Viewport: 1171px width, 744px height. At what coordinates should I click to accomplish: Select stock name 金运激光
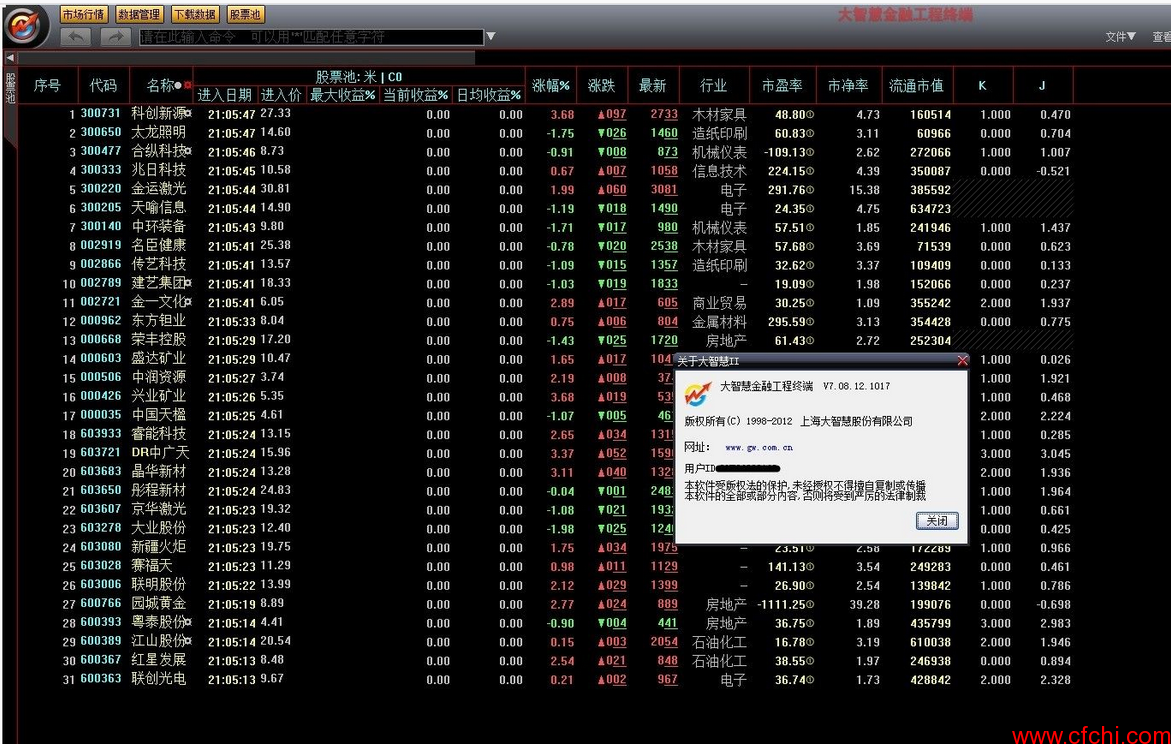point(158,189)
